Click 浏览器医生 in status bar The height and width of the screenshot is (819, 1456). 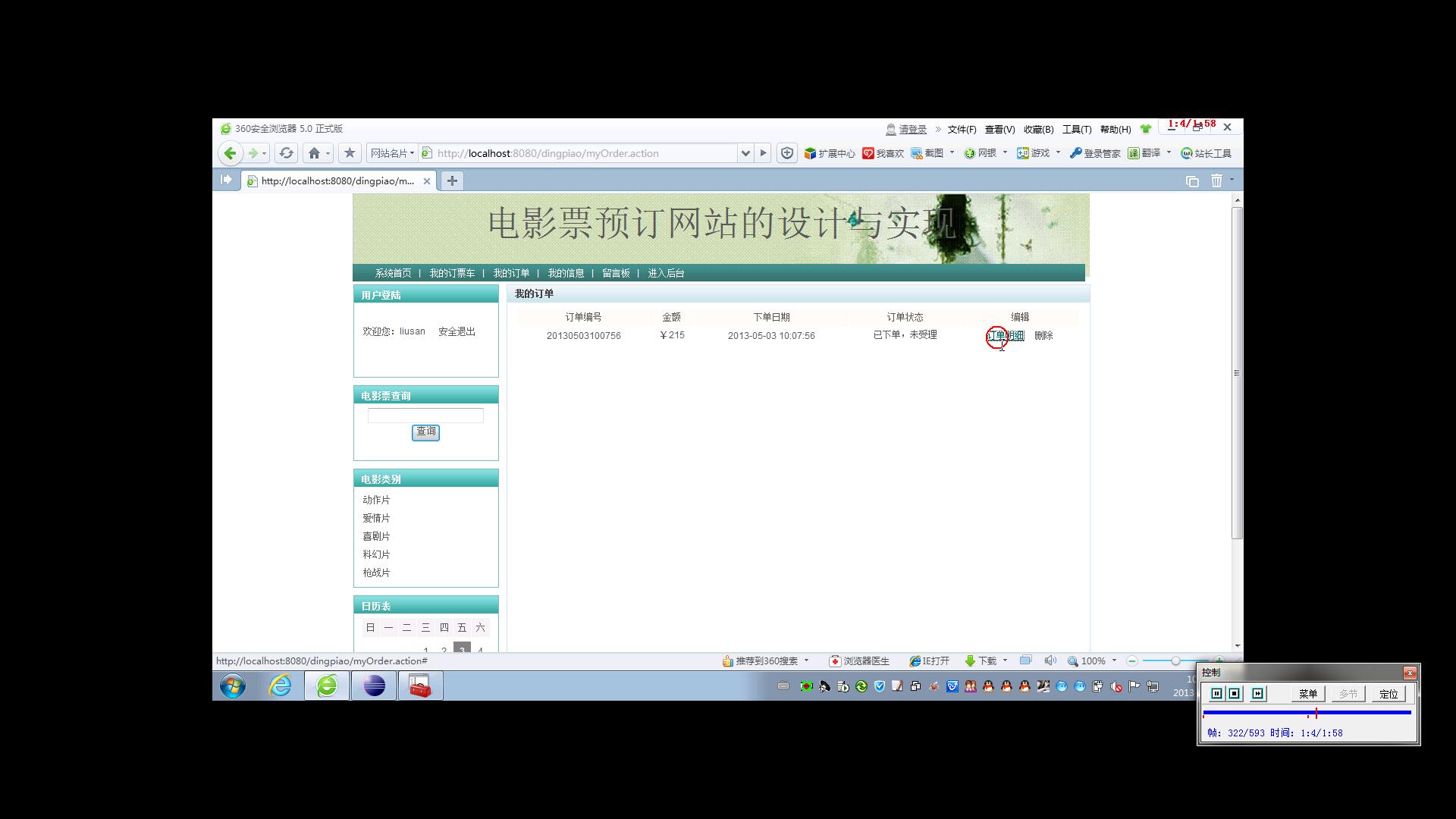[x=859, y=661]
